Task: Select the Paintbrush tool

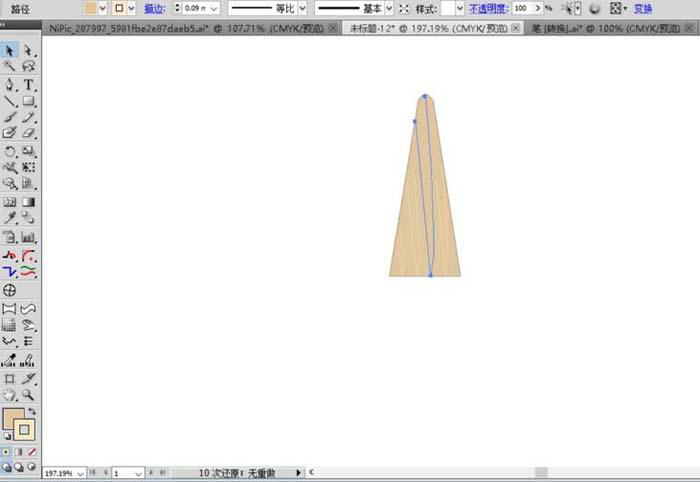Action: point(9,117)
